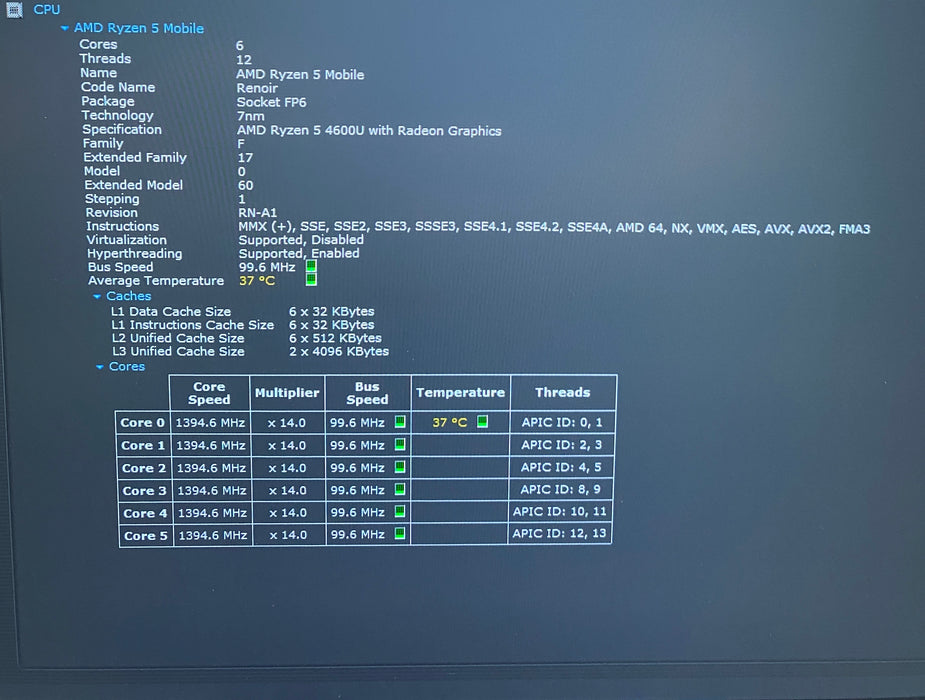Image resolution: width=925 pixels, height=700 pixels.
Task: Click APIC ID: 0, 1 cell
Action: 562,422
